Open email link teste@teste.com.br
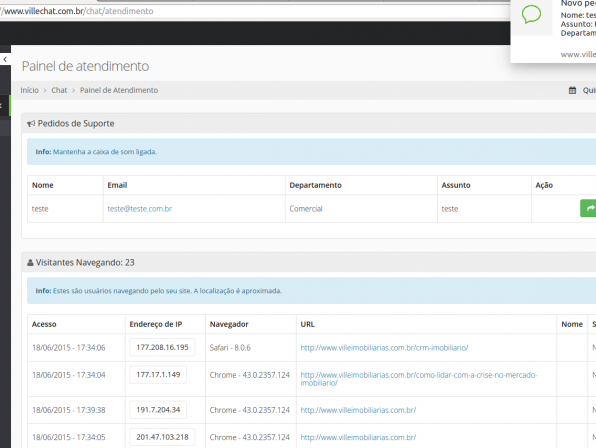The width and height of the screenshot is (596, 448). [139, 209]
